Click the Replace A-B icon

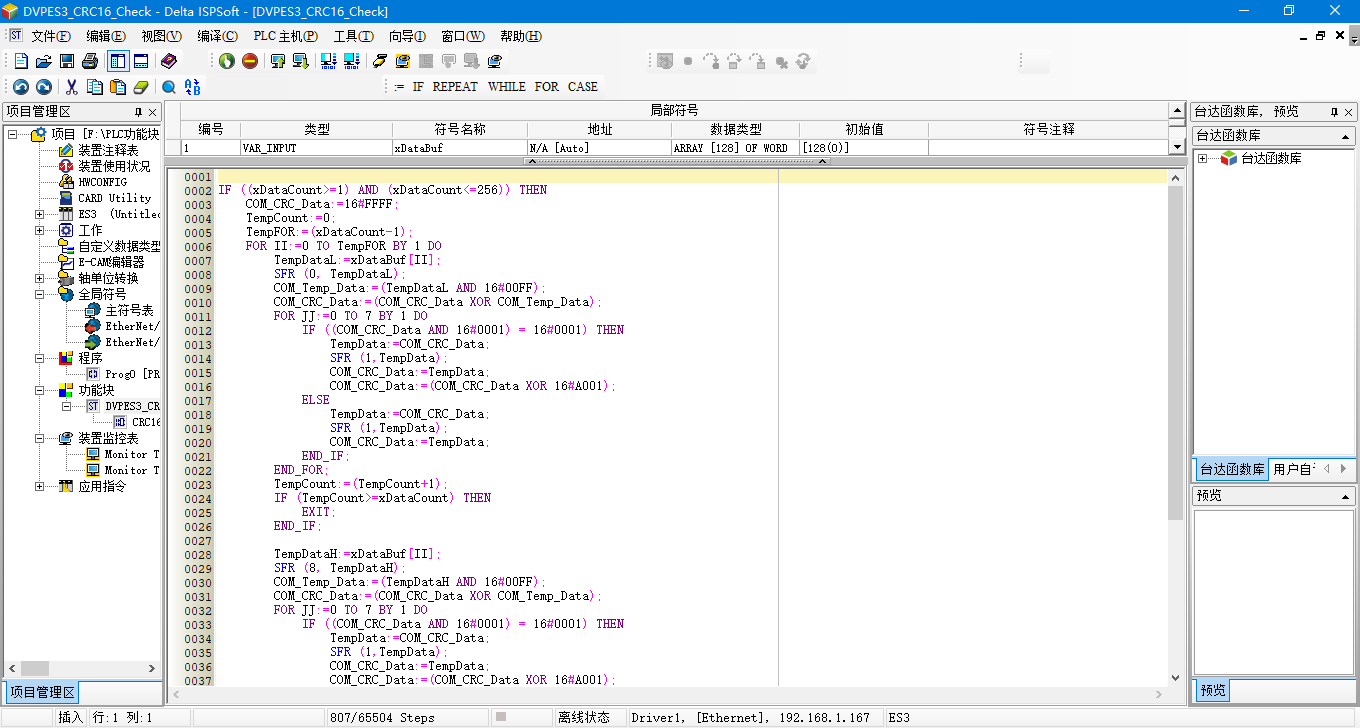pyautogui.click(x=192, y=87)
